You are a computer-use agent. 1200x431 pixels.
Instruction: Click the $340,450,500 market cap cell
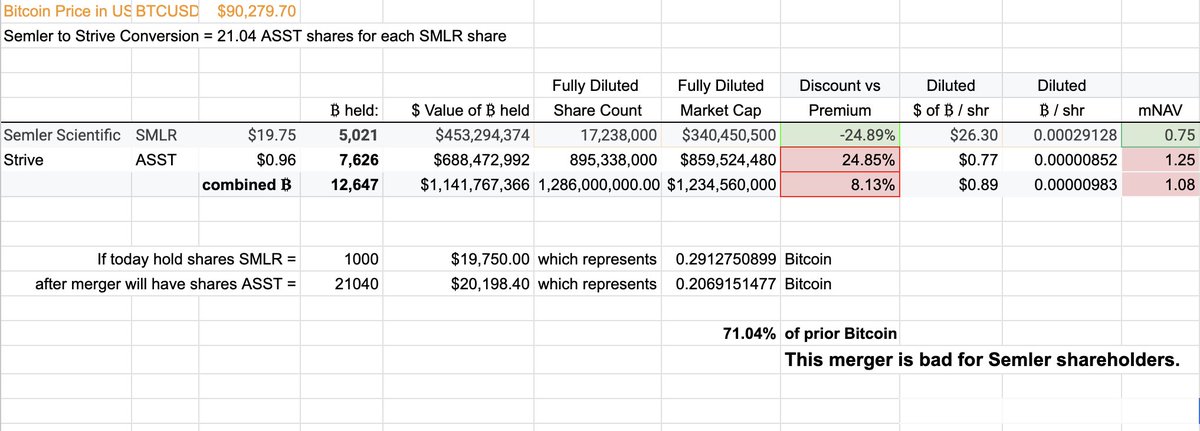coord(721,134)
